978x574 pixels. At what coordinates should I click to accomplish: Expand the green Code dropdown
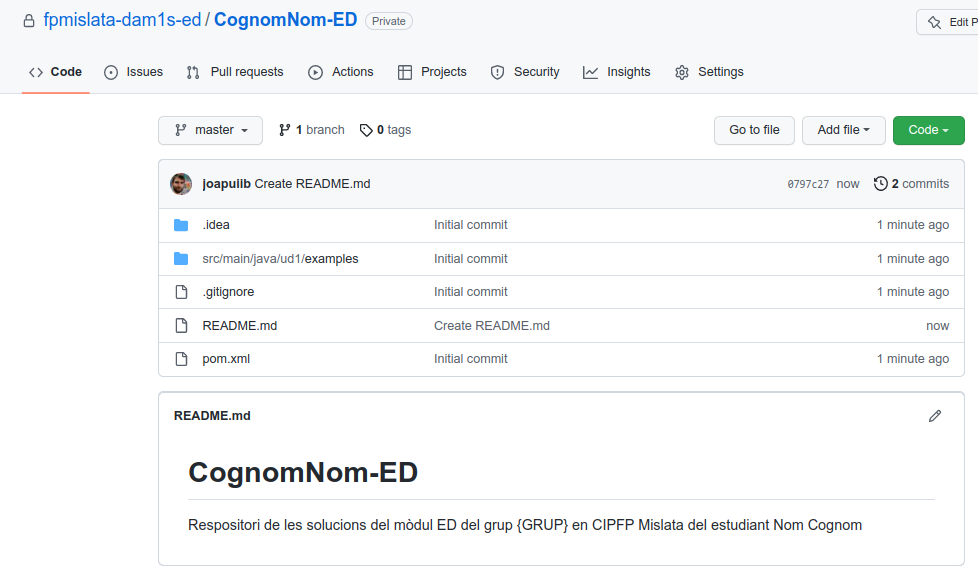[x=928, y=130]
